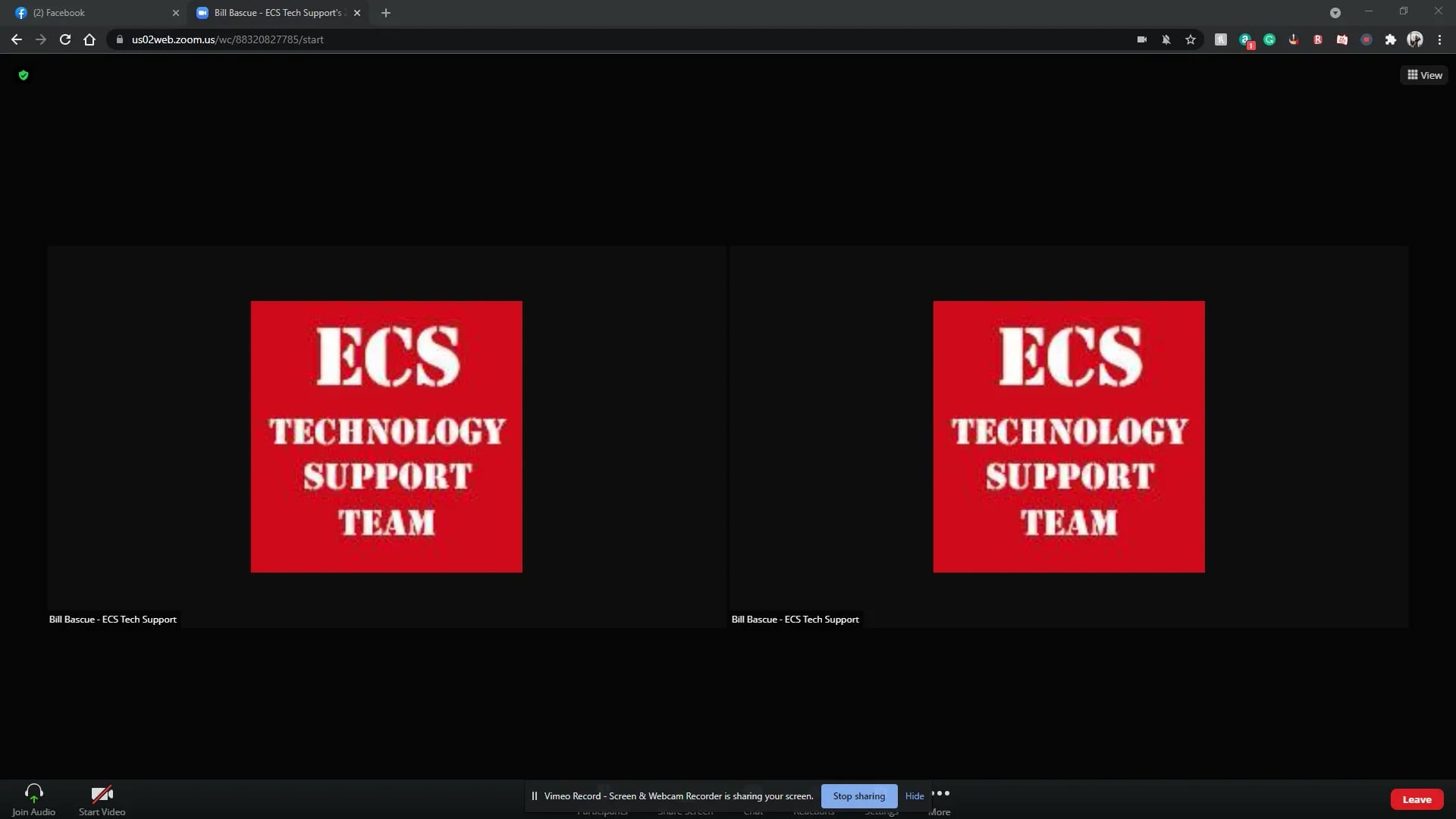Click the Amazon Assistant extension with badge
Screen dimensions: 1456x819
tap(1245, 39)
